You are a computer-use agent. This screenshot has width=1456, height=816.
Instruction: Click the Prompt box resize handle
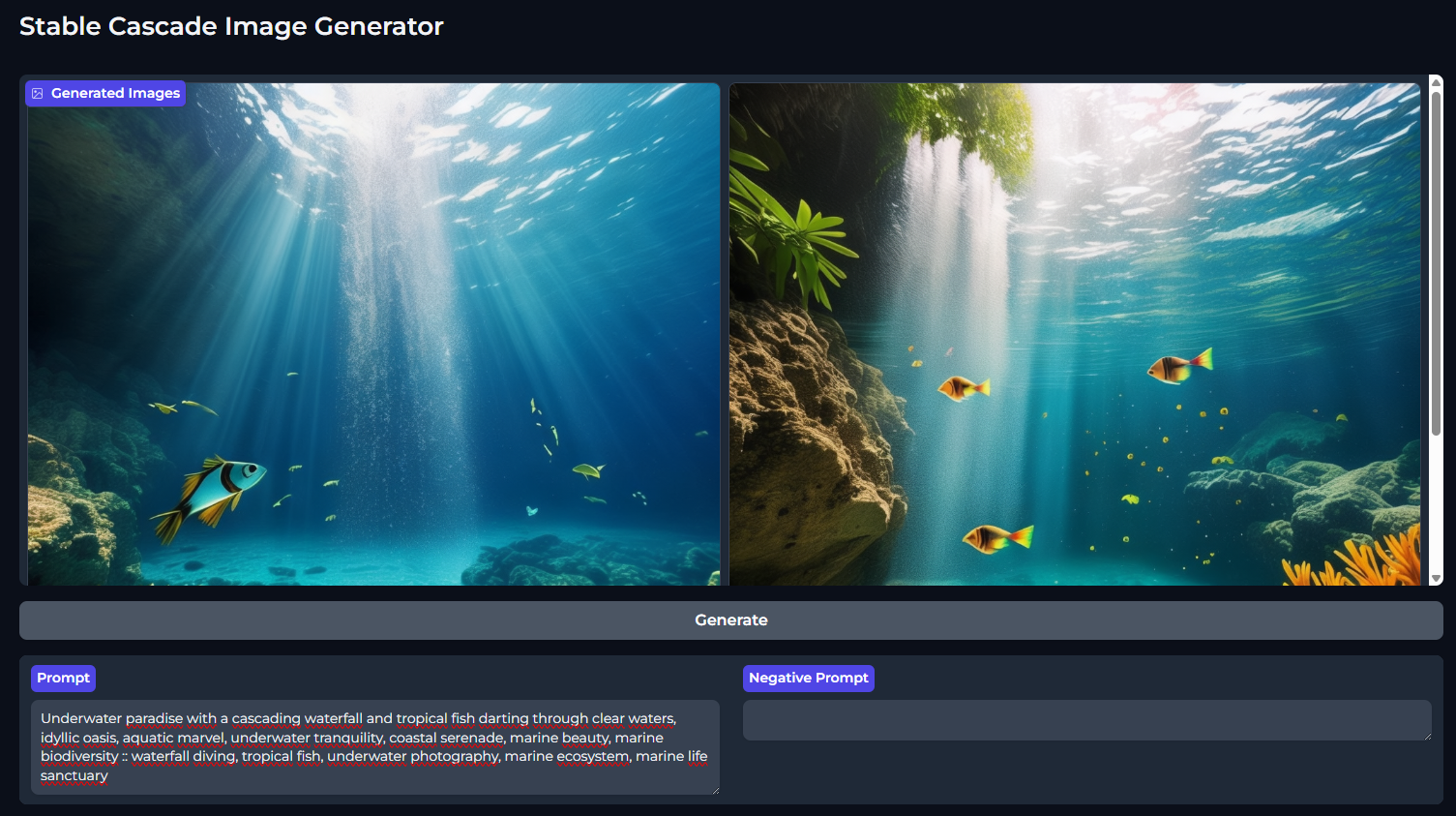click(715, 790)
